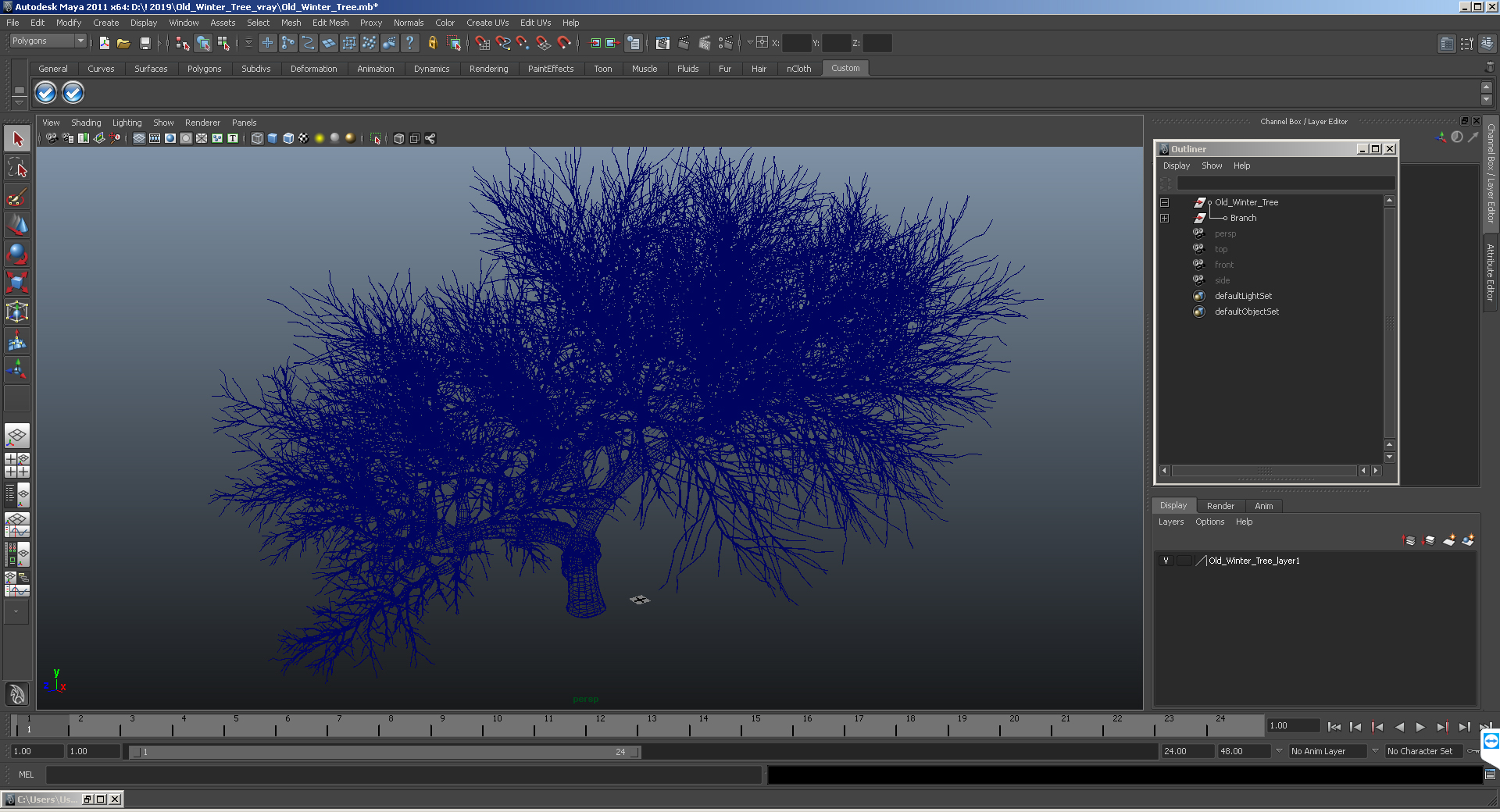This screenshot has height=812, width=1500.
Task: Move selected layer up icon
Action: point(1409,540)
